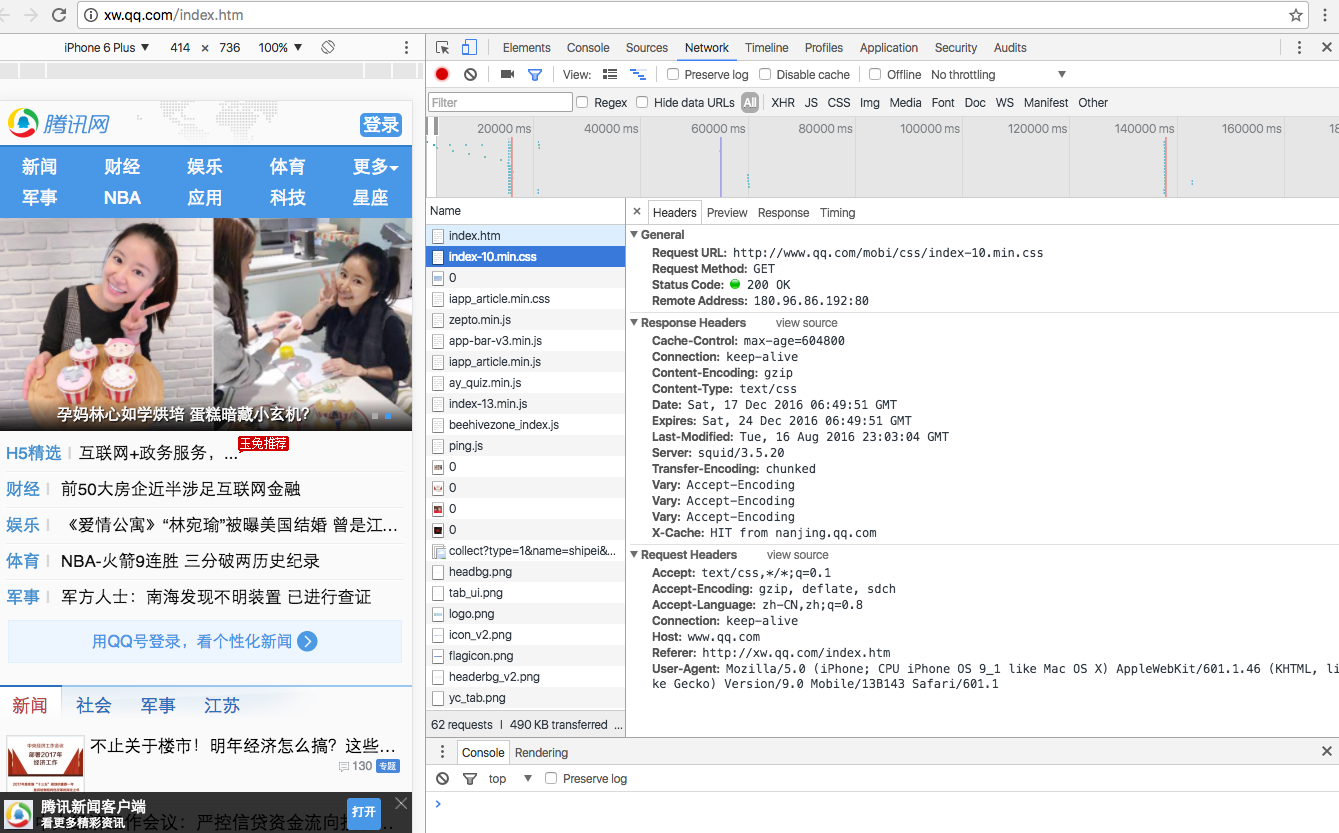Image resolution: width=1339 pixels, height=833 pixels.
Task: Clear the network log
Action: [470, 74]
